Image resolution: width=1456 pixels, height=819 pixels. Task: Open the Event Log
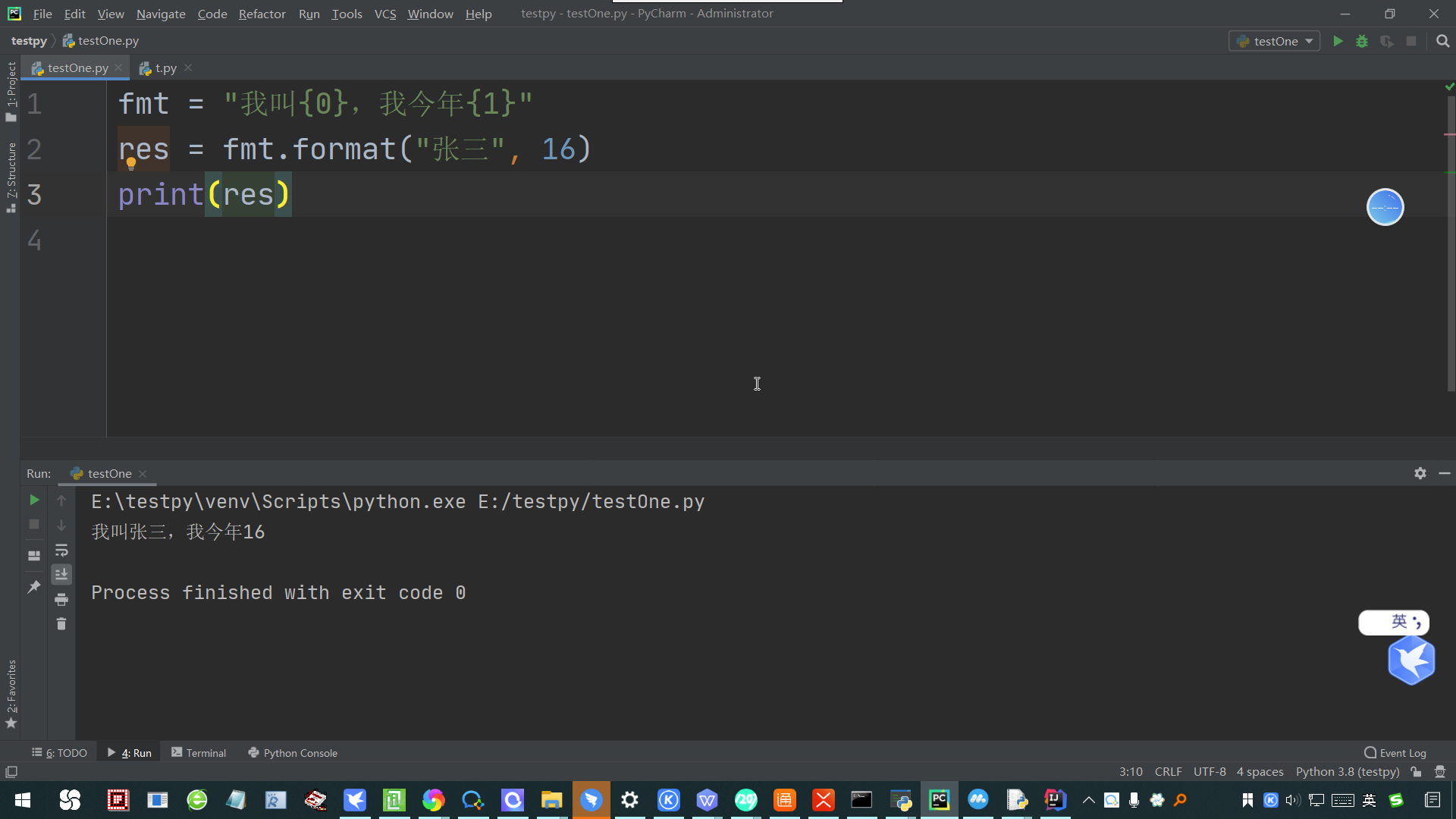pyautogui.click(x=1395, y=753)
